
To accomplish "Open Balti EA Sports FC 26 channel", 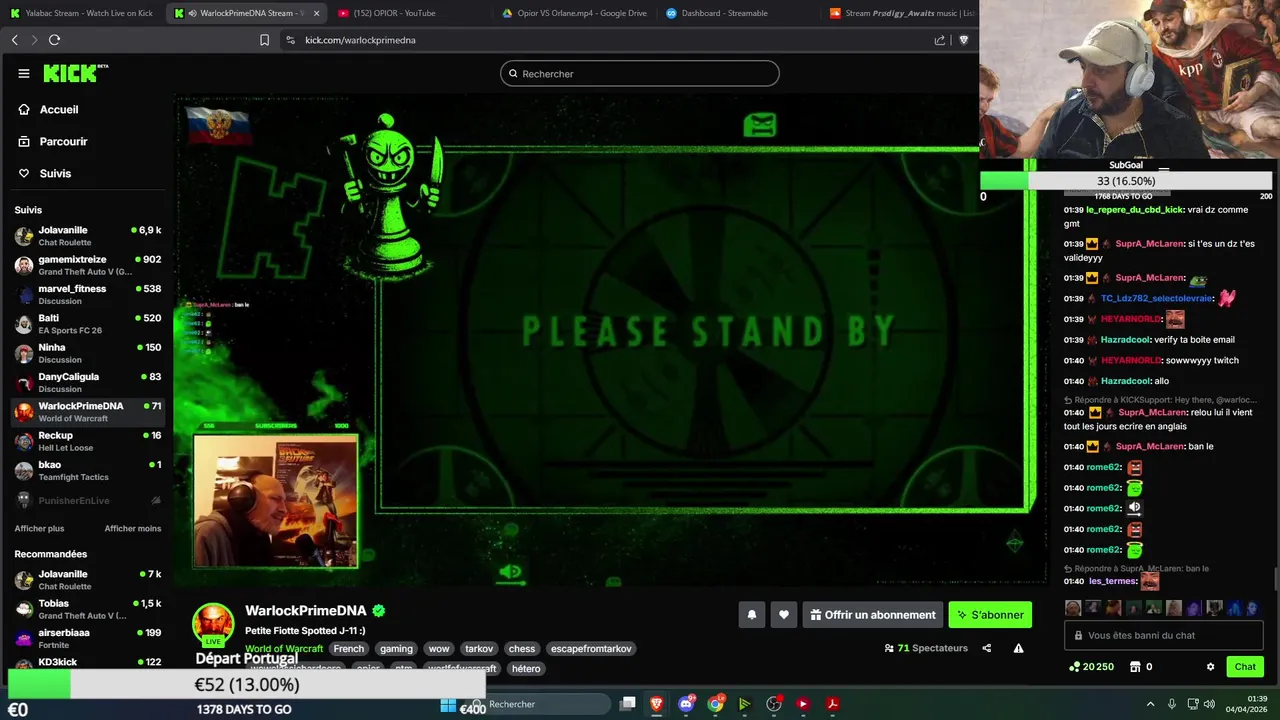I will tap(88, 324).
